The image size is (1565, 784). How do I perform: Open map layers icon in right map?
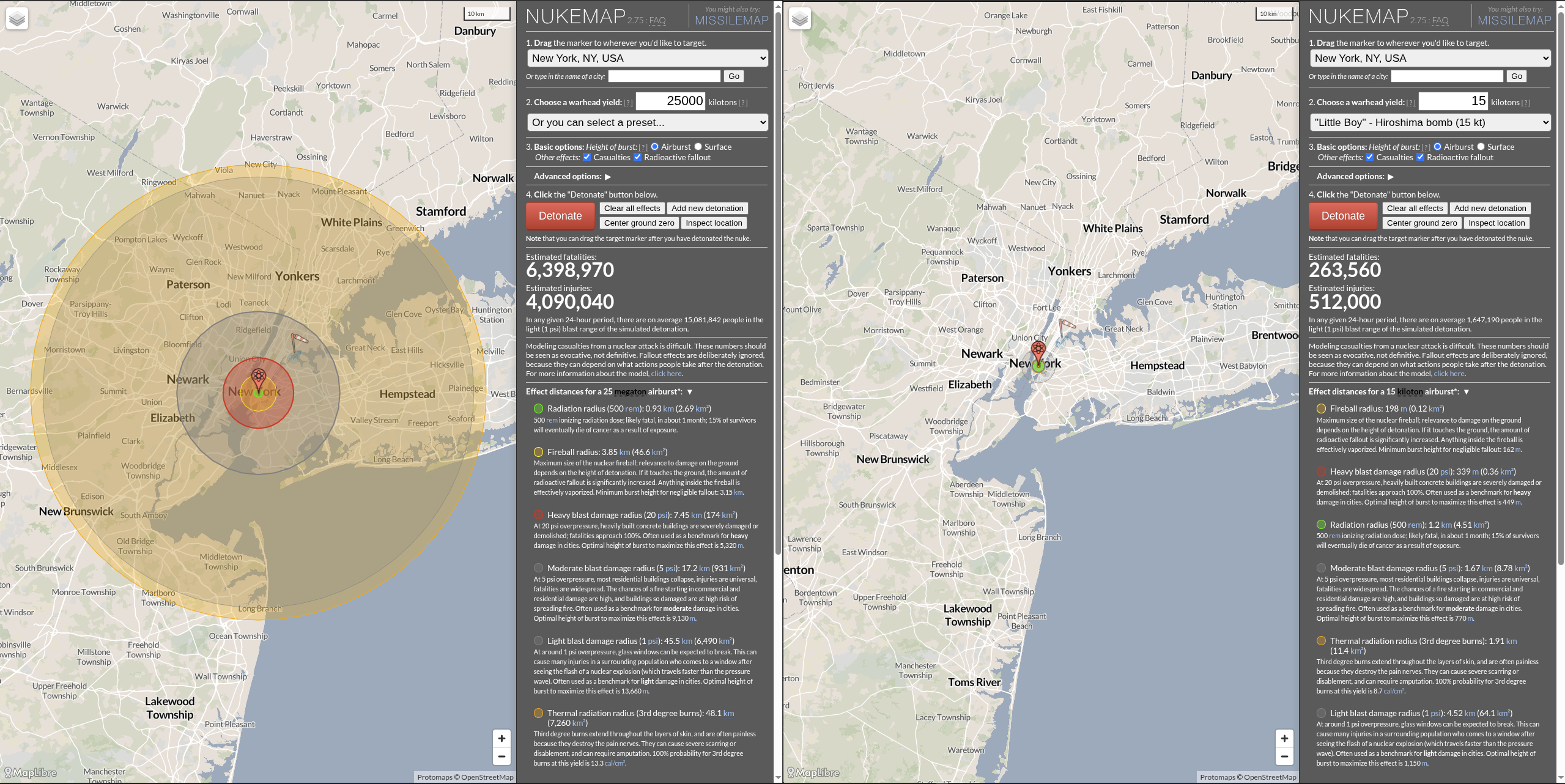point(800,19)
